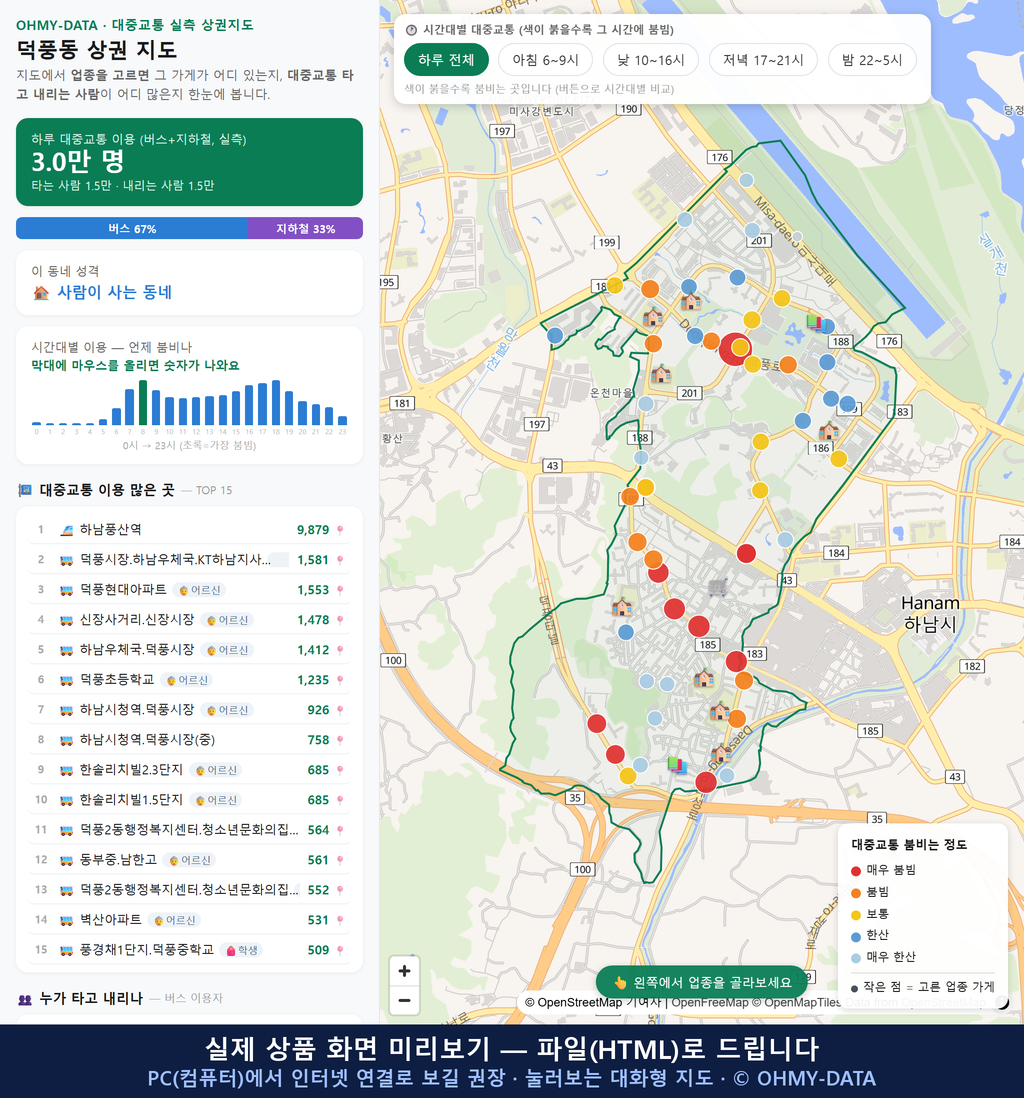Click pin icon for 한솔리치빌1.5단지
The image size is (1024, 1098).
coord(340,800)
